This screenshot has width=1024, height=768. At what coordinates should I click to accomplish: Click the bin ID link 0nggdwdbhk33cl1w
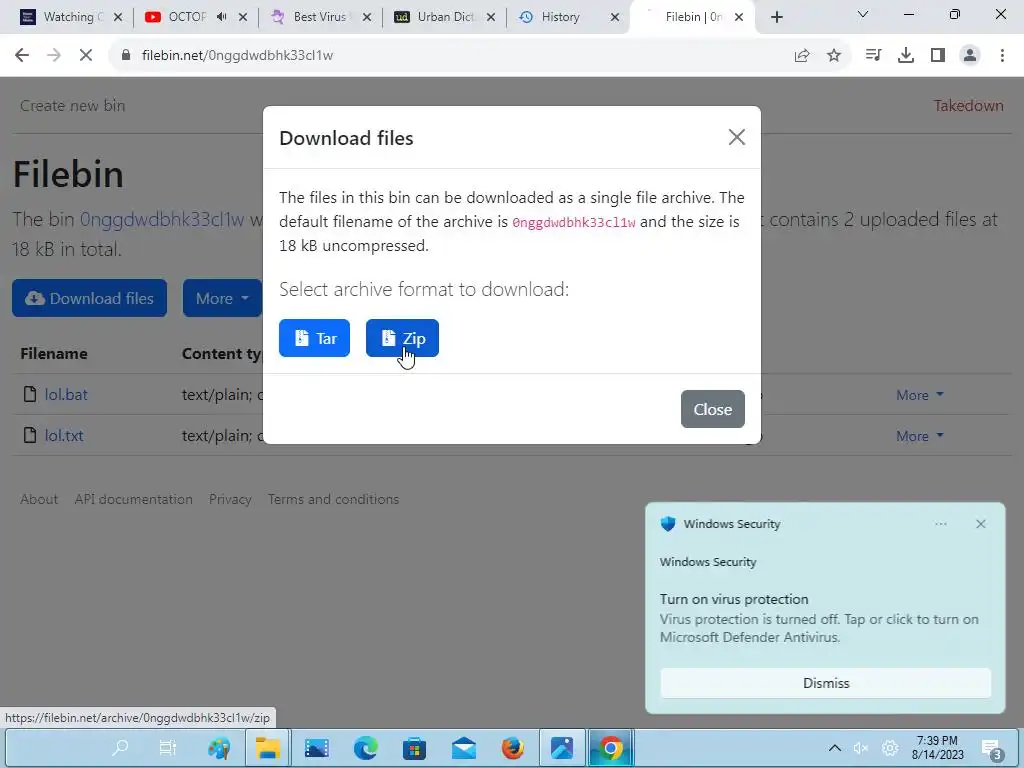162,219
